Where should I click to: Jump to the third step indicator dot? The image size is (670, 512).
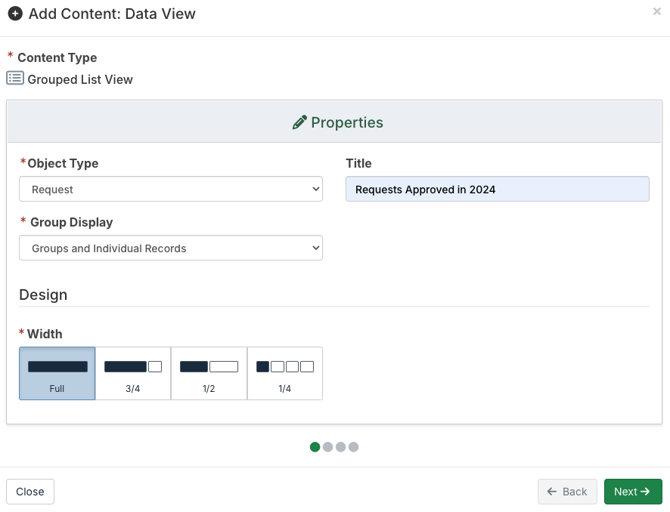341,447
